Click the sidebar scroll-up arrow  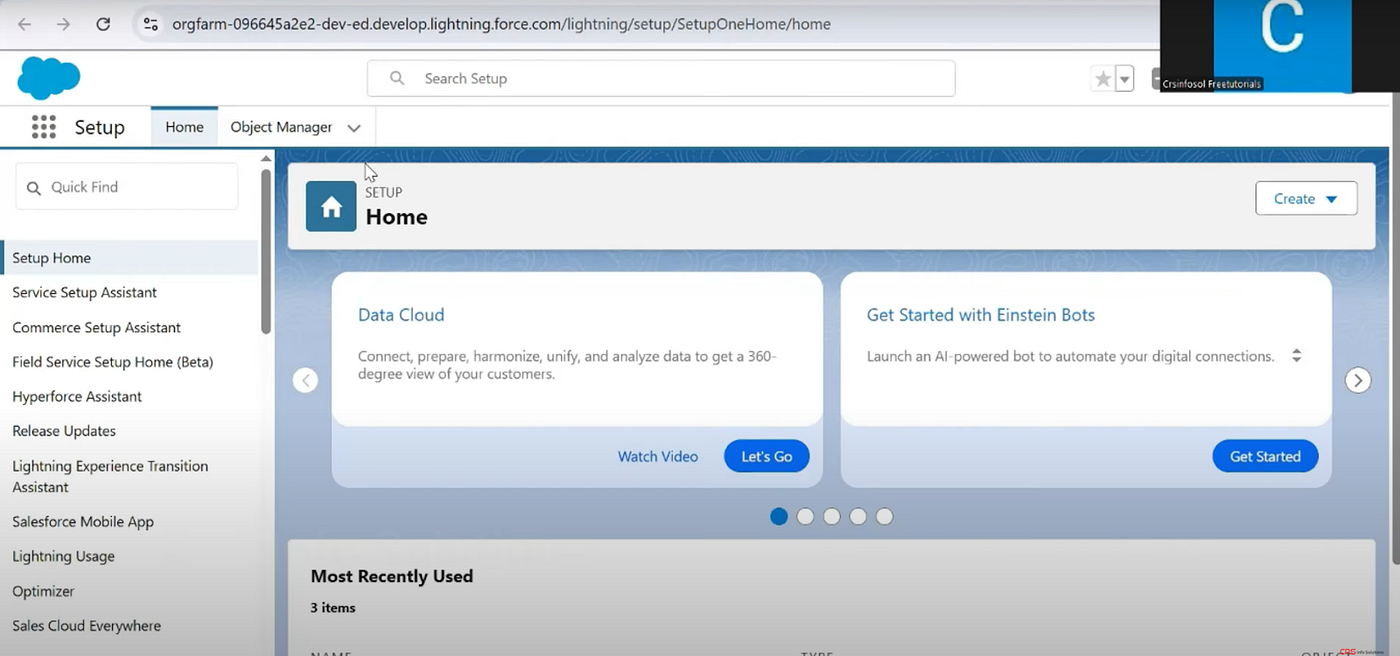pos(266,158)
